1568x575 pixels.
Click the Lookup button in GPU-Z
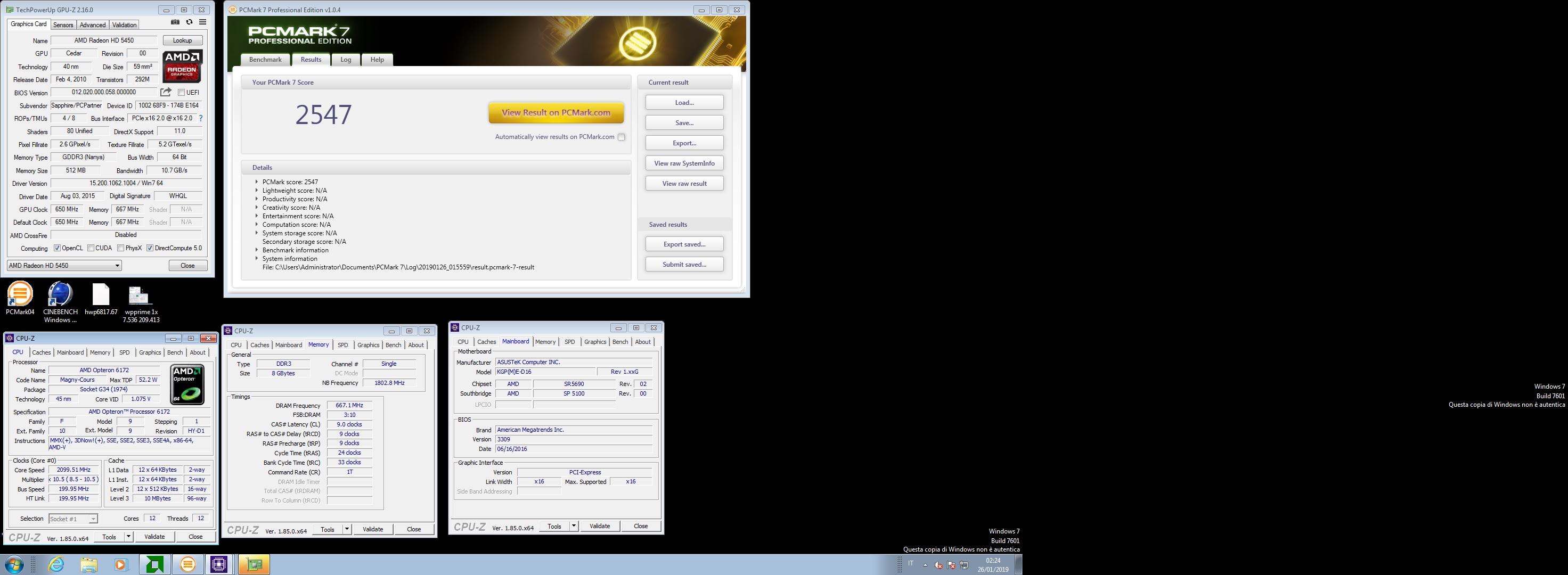[183, 41]
